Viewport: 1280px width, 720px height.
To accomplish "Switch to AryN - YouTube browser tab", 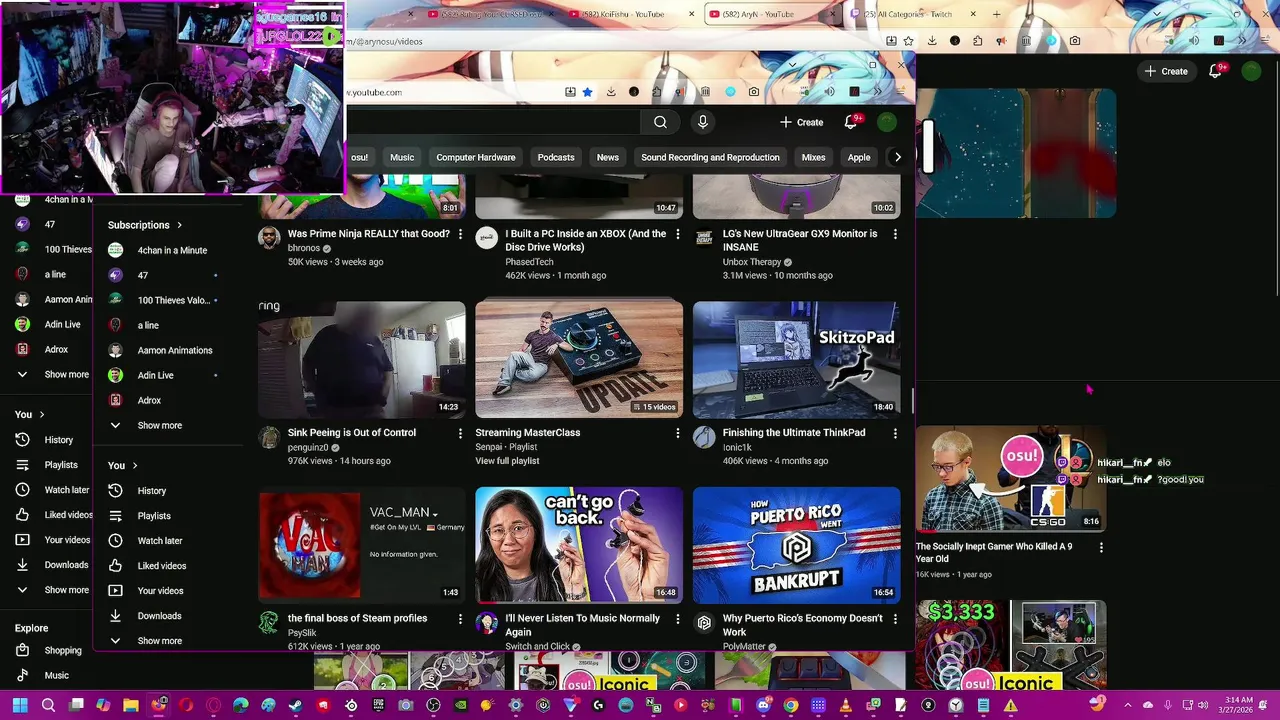I will click(767, 14).
